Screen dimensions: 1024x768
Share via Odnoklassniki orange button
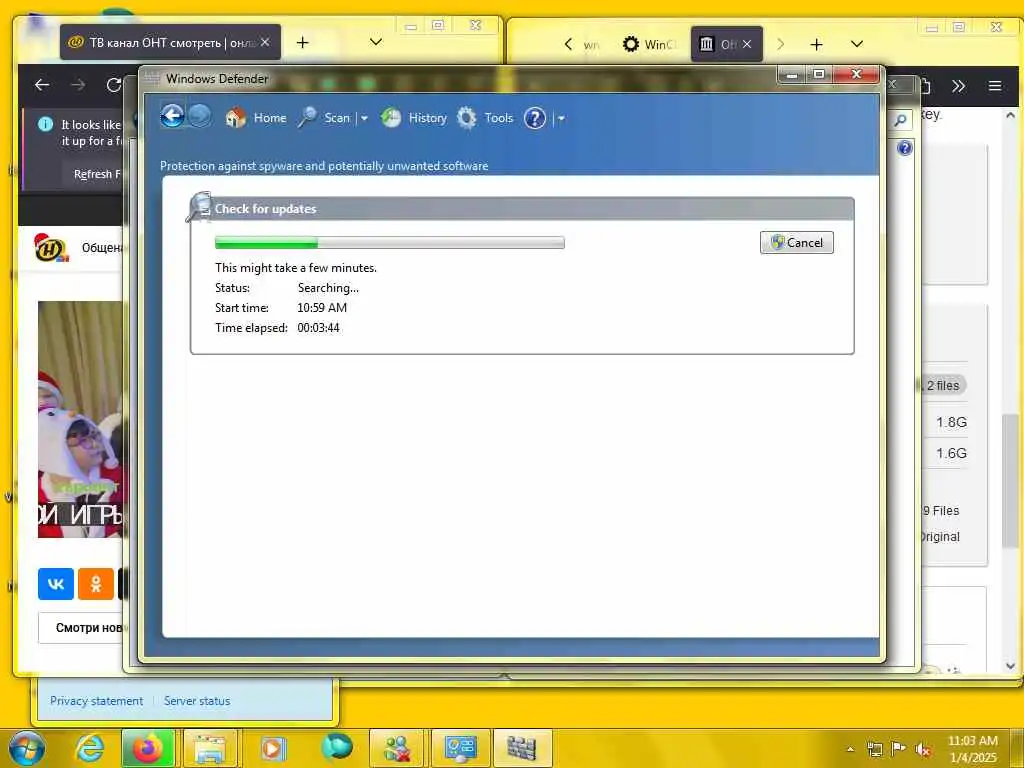coord(96,584)
